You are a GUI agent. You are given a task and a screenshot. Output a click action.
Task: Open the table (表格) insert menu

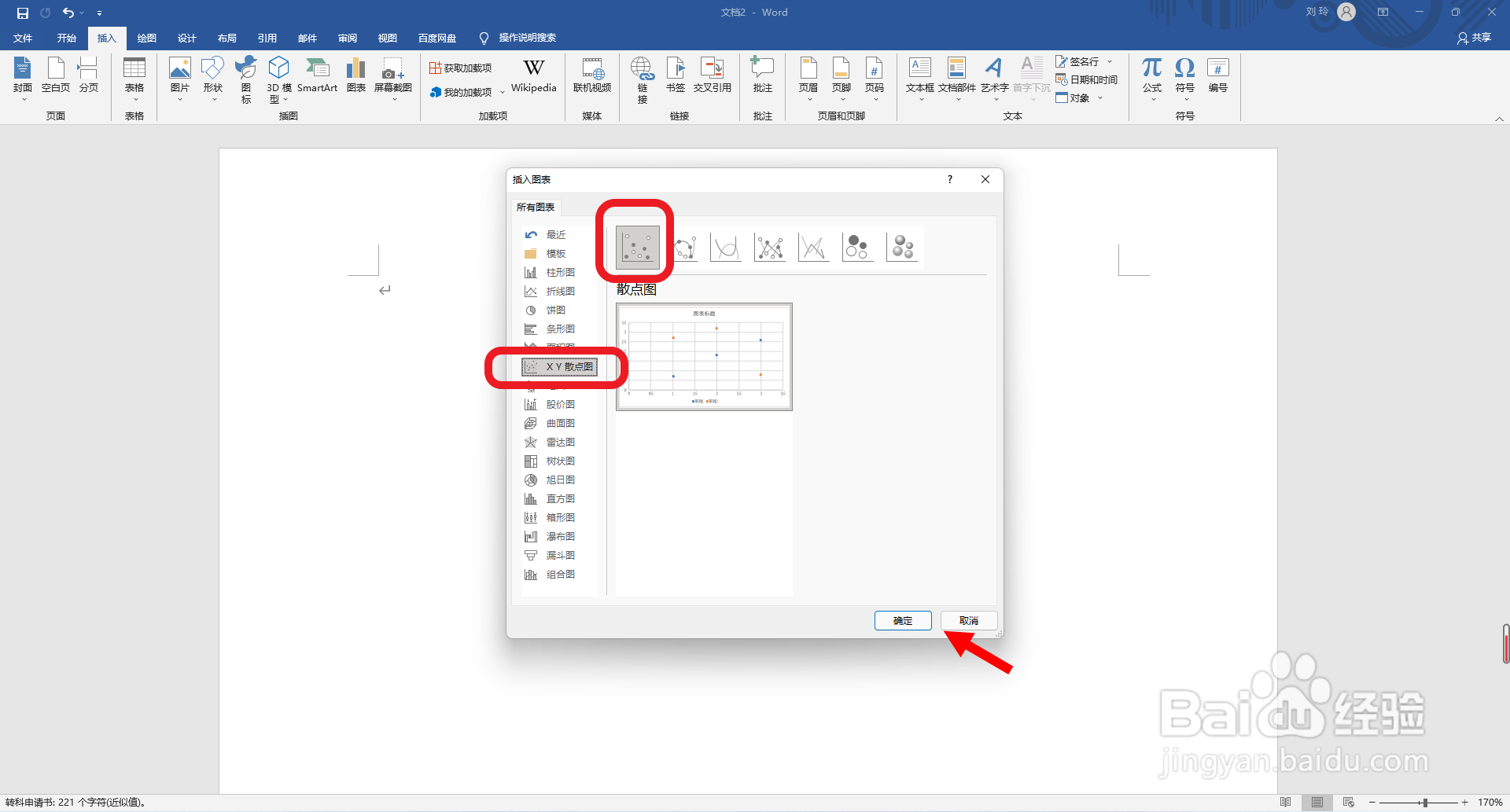[x=134, y=79]
